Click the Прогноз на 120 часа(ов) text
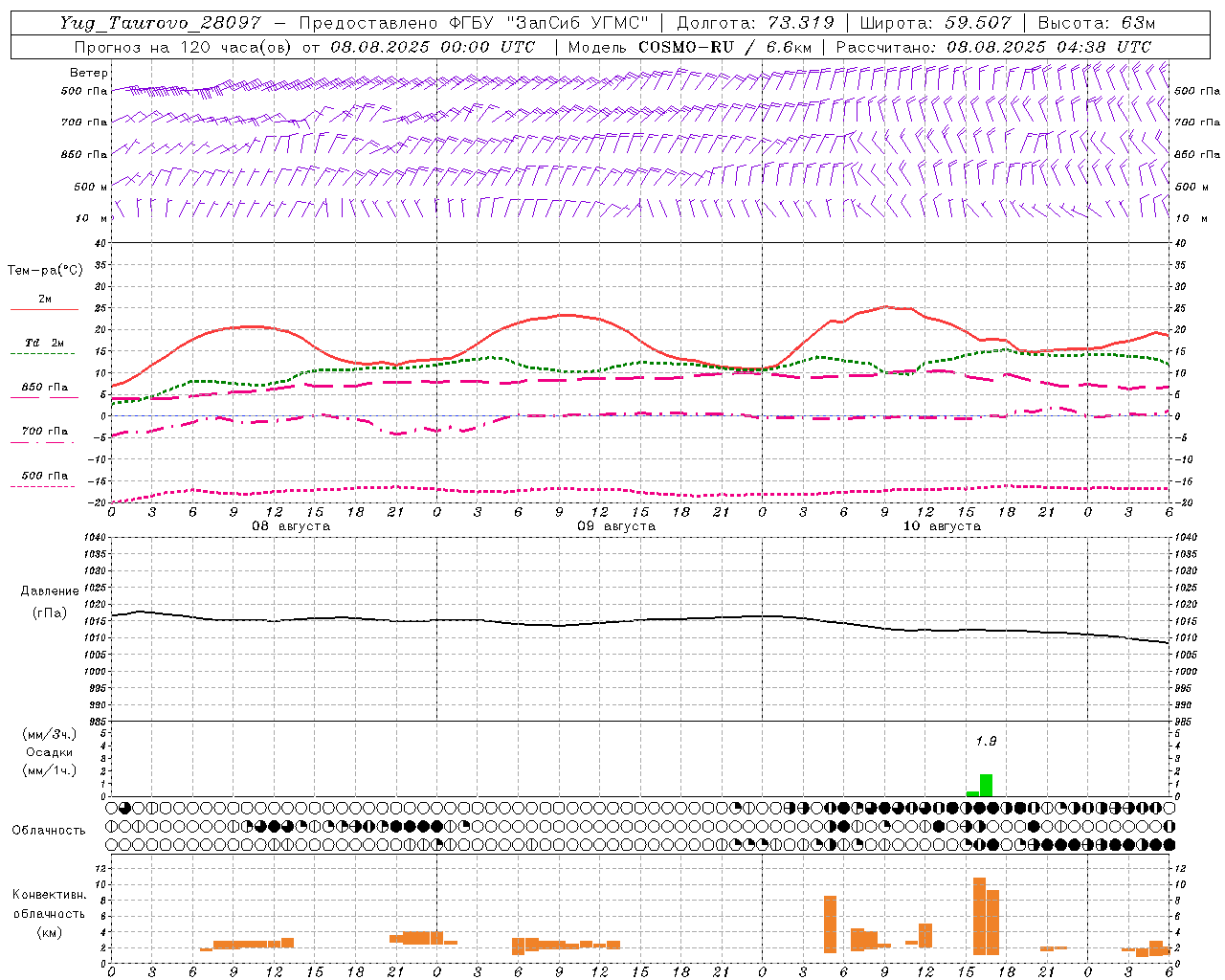The height and width of the screenshot is (980, 1225). [x=184, y=47]
